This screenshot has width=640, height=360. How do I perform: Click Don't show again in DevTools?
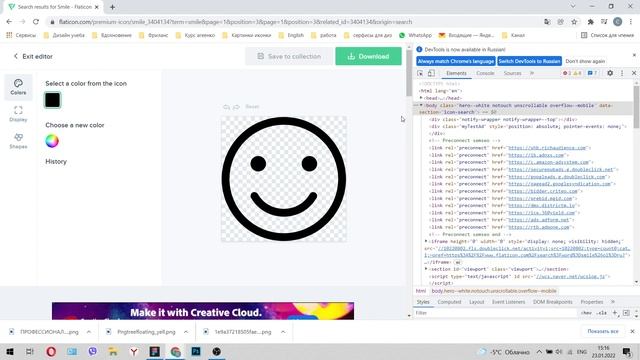585,61
